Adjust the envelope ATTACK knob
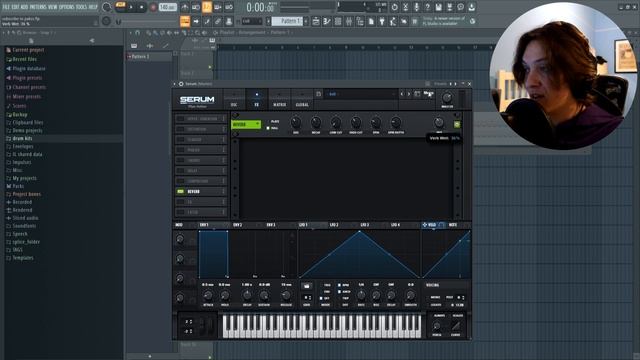This screenshot has width=640, height=360. (208, 296)
